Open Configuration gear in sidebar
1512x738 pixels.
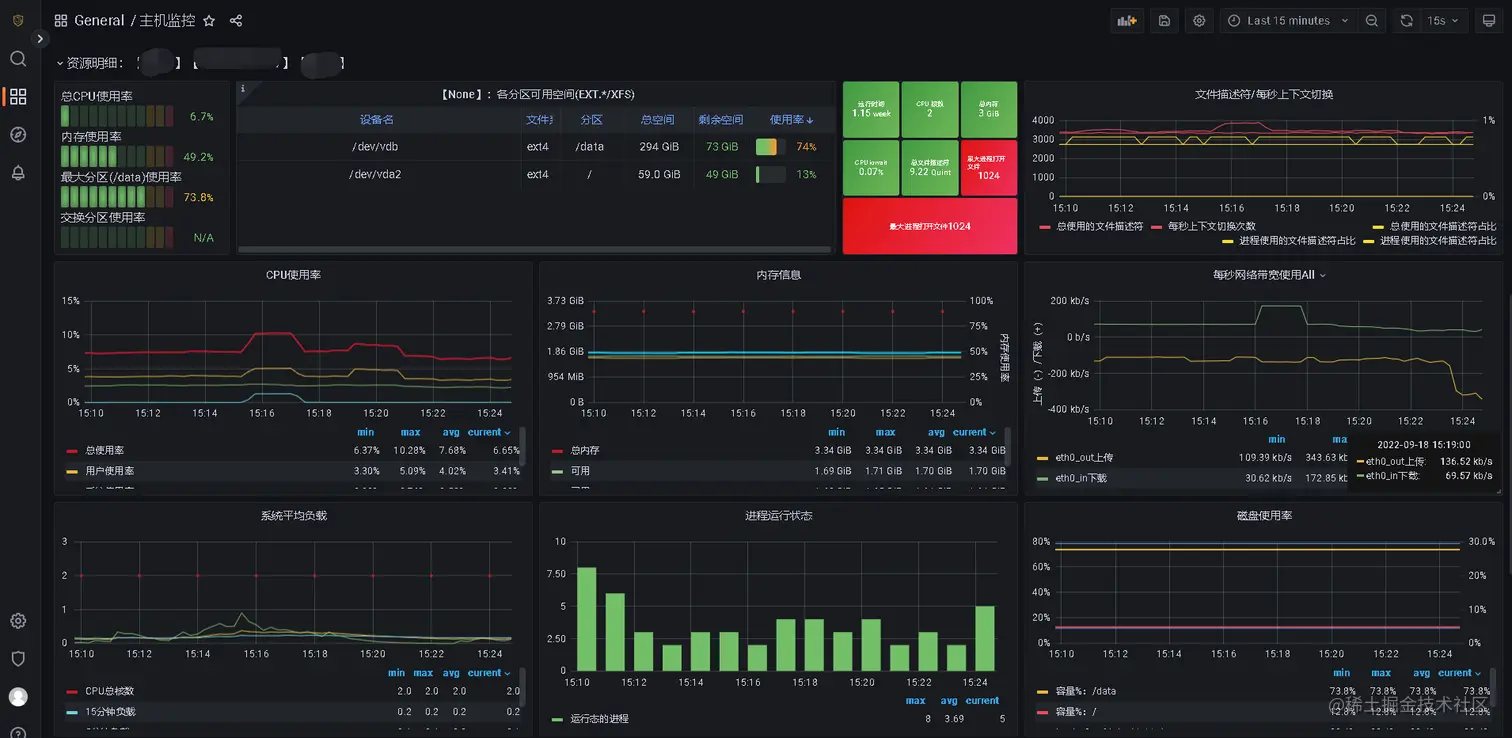pos(18,621)
